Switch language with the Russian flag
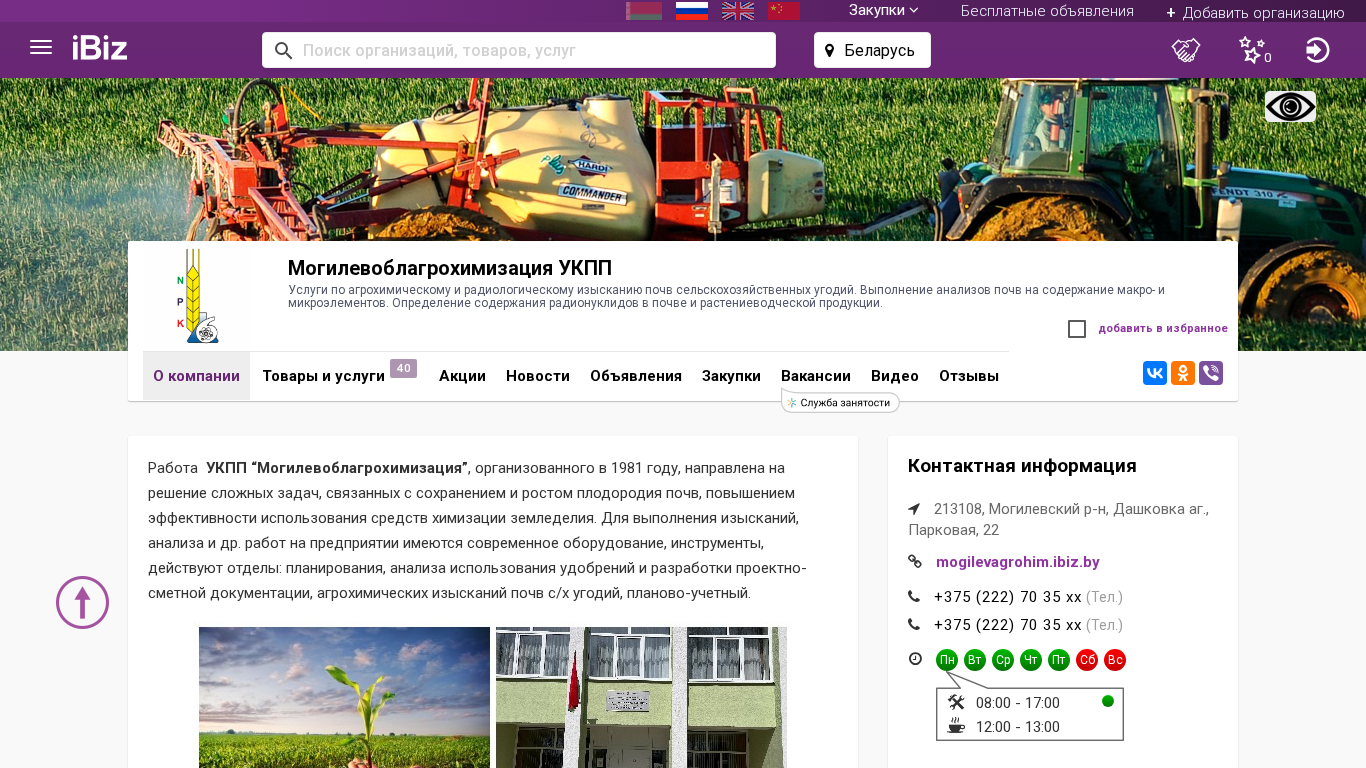This screenshot has height=768, width=1366. point(692,11)
